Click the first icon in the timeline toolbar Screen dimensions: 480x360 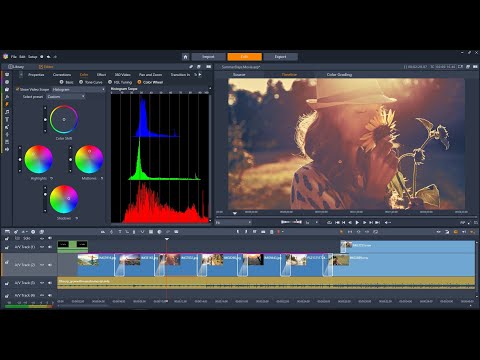coord(7,232)
